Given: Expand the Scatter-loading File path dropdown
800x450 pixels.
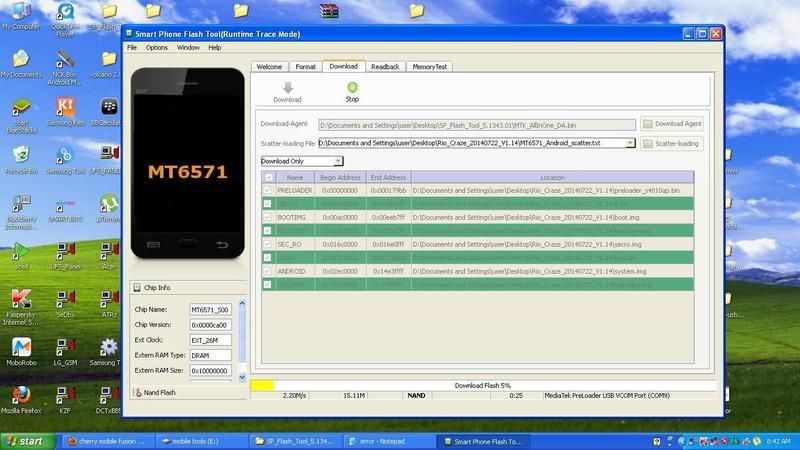Looking at the screenshot, I should 630,143.
